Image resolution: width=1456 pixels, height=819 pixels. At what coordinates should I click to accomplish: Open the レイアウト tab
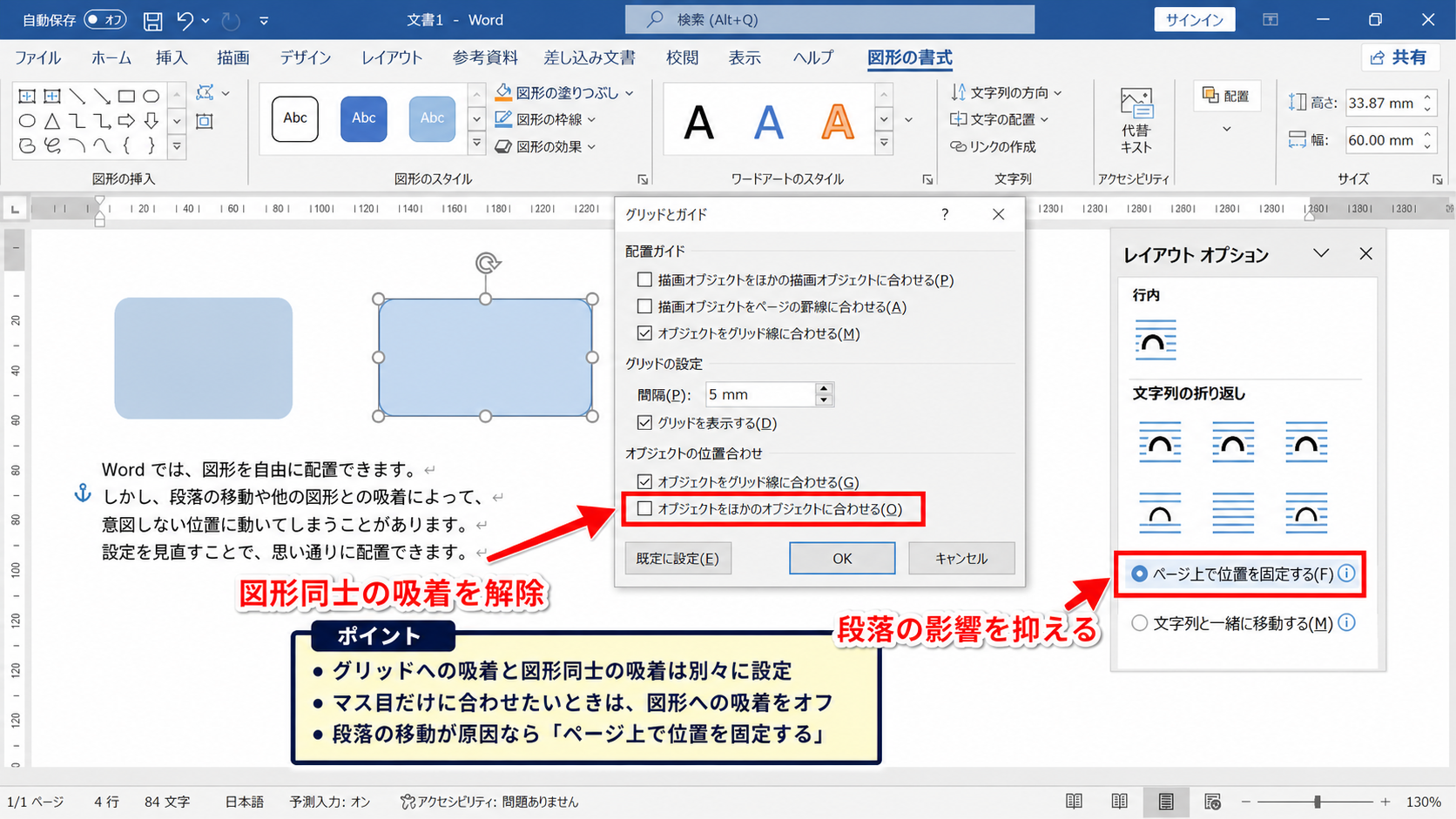(x=392, y=57)
